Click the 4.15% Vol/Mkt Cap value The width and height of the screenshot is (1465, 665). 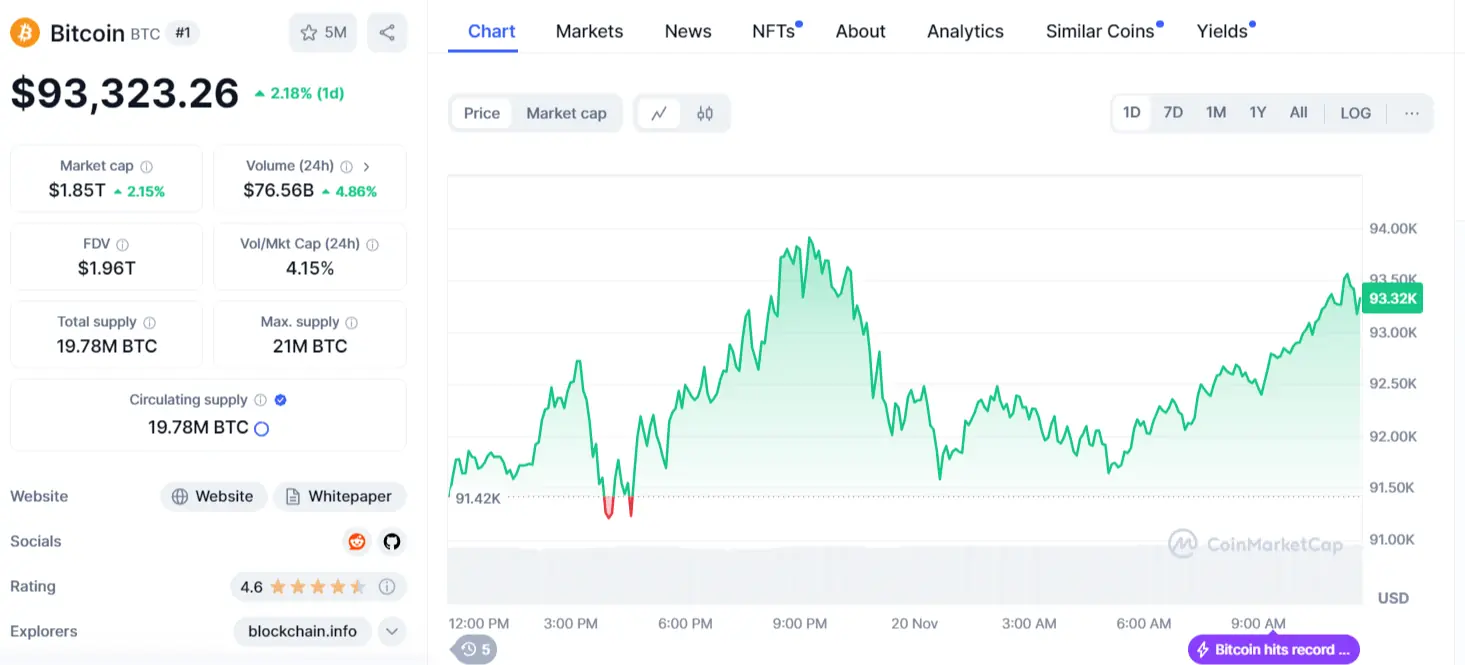coord(310,268)
